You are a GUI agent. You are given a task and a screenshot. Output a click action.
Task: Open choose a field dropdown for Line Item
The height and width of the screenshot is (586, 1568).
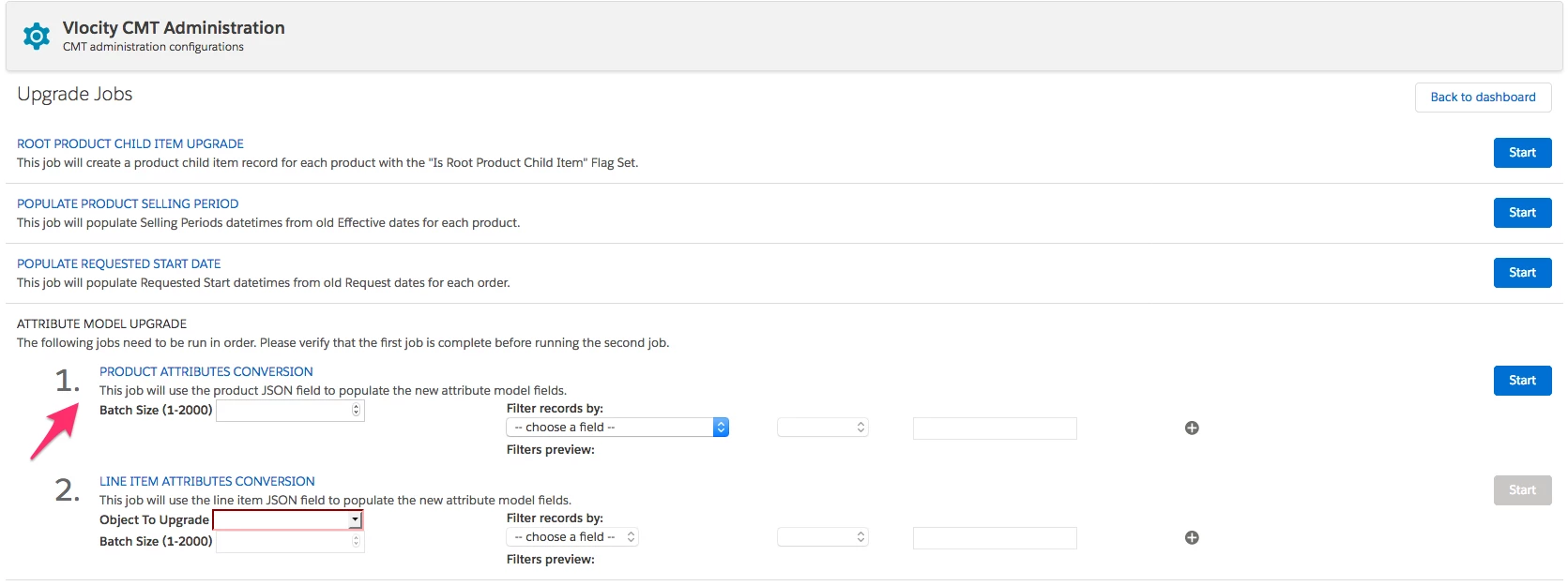point(572,536)
